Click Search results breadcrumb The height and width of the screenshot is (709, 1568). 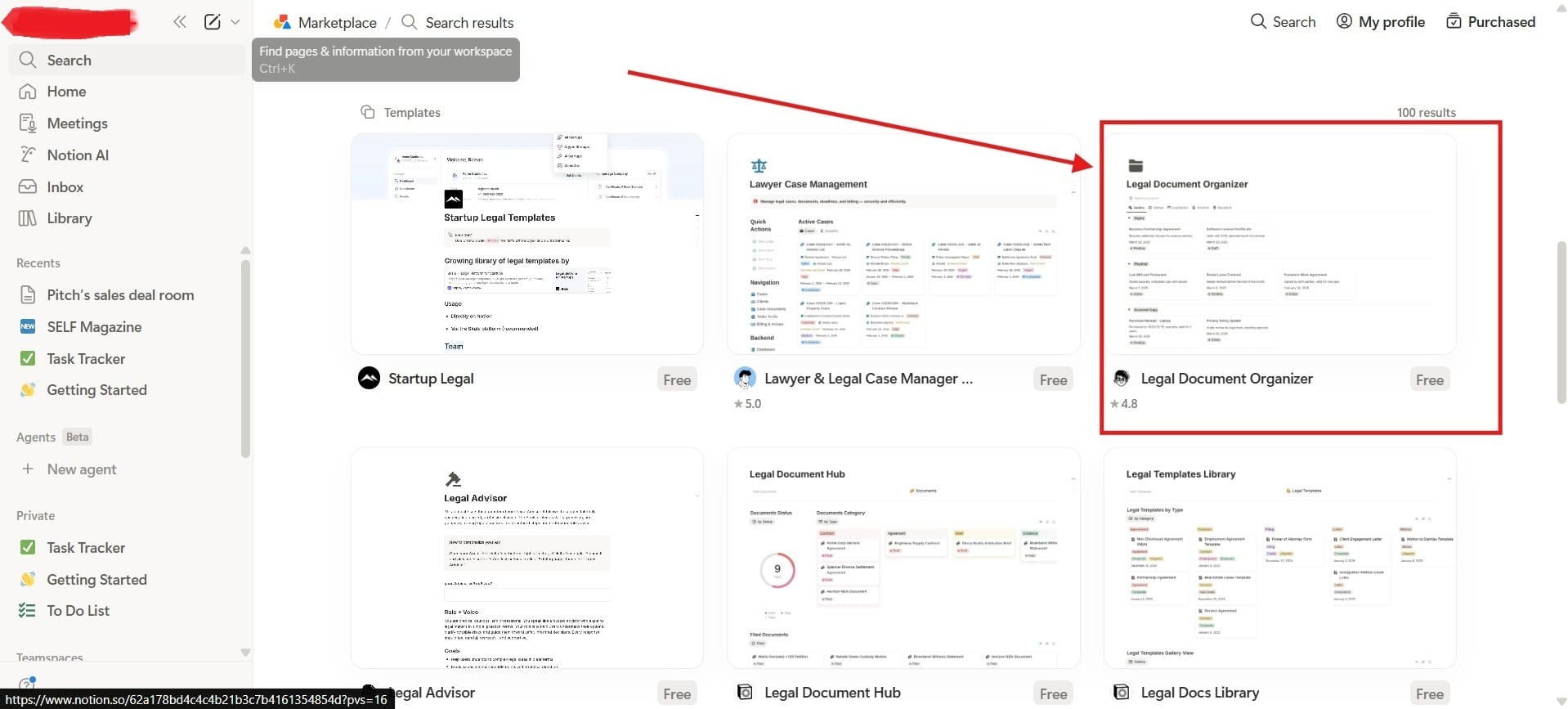(458, 23)
